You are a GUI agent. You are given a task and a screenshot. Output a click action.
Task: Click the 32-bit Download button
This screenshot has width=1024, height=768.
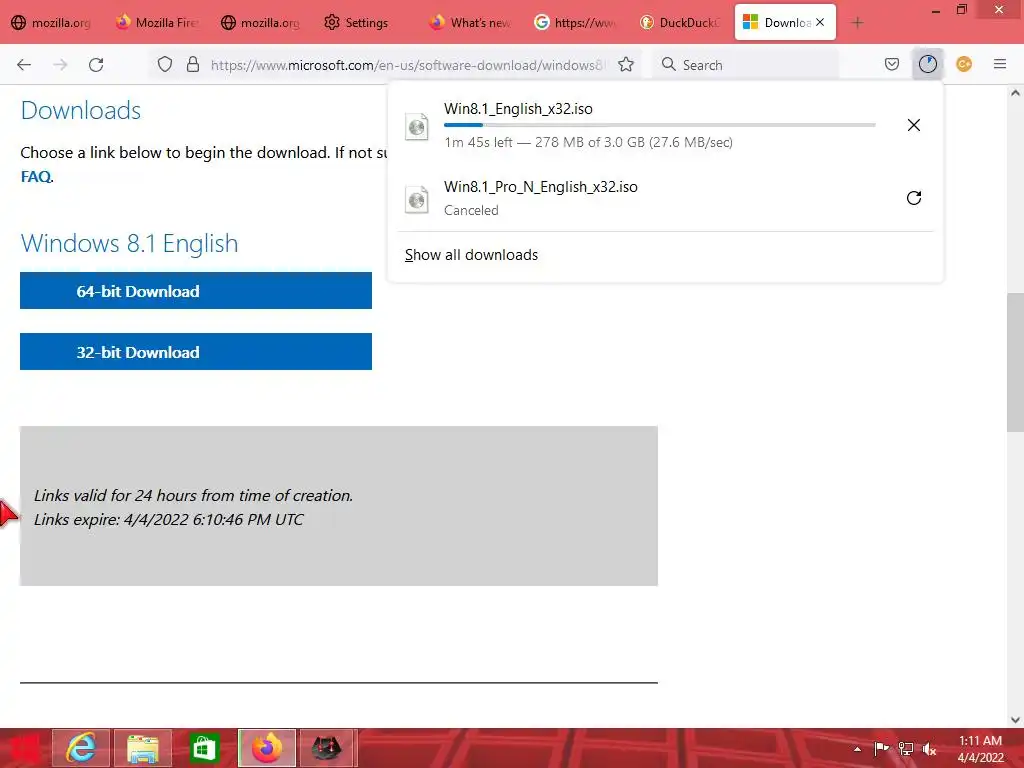196,351
